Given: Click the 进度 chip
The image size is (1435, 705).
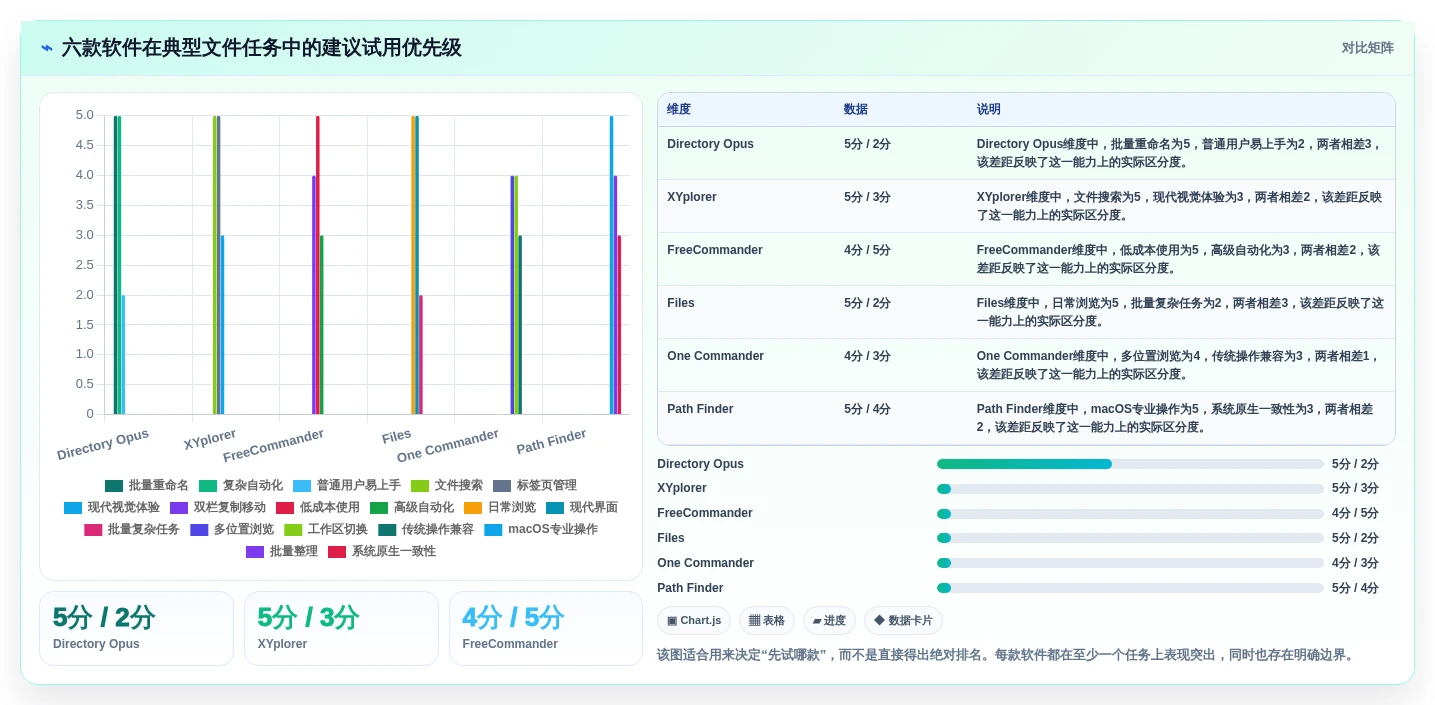Looking at the screenshot, I should 829,620.
